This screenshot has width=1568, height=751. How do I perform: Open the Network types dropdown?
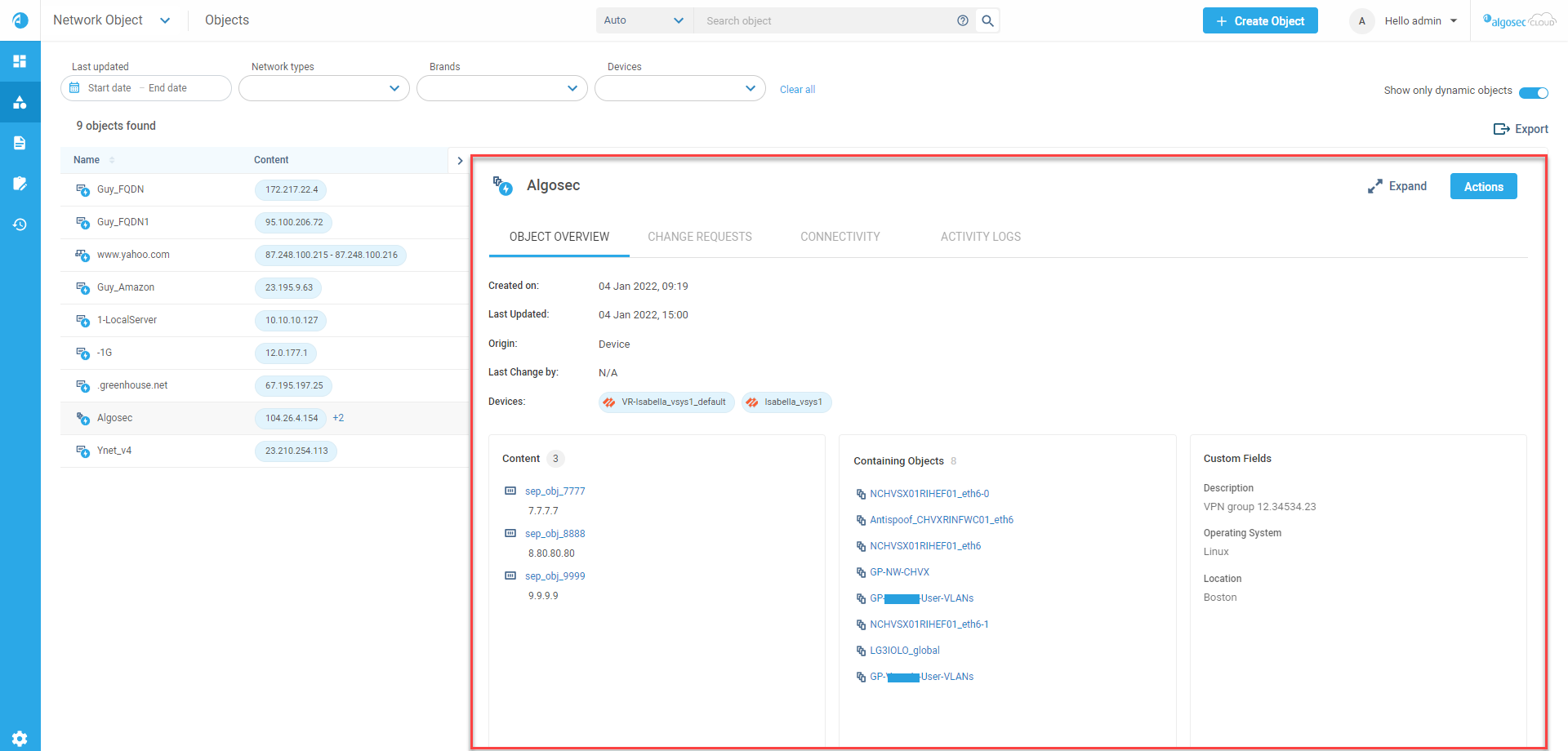[323, 88]
